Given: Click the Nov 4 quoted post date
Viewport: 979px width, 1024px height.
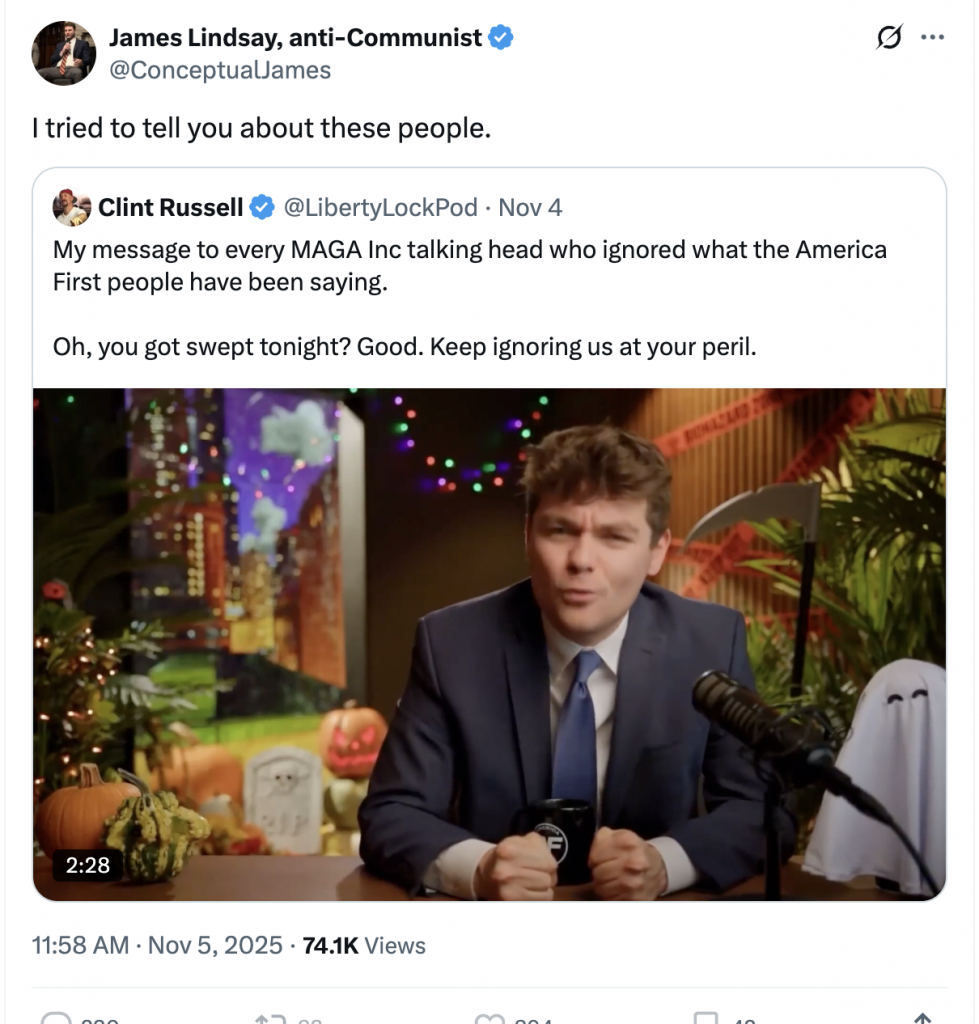Looking at the screenshot, I should [x=530, y=208].
